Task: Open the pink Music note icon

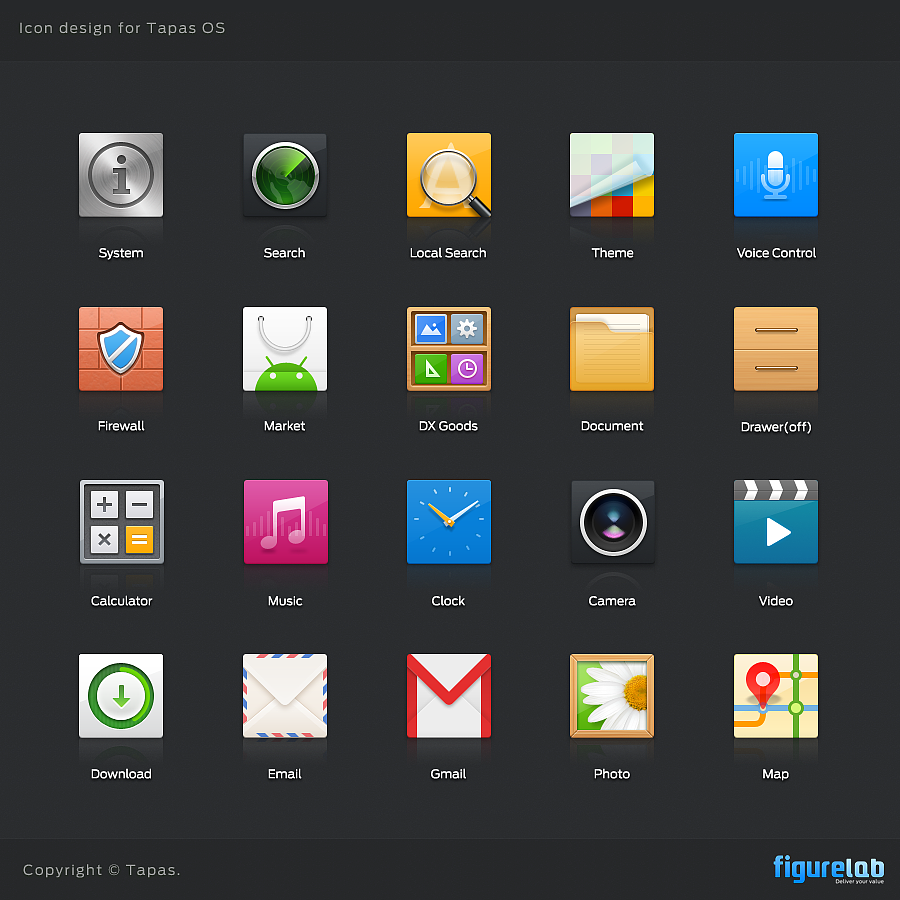Action: coord(284,521)
